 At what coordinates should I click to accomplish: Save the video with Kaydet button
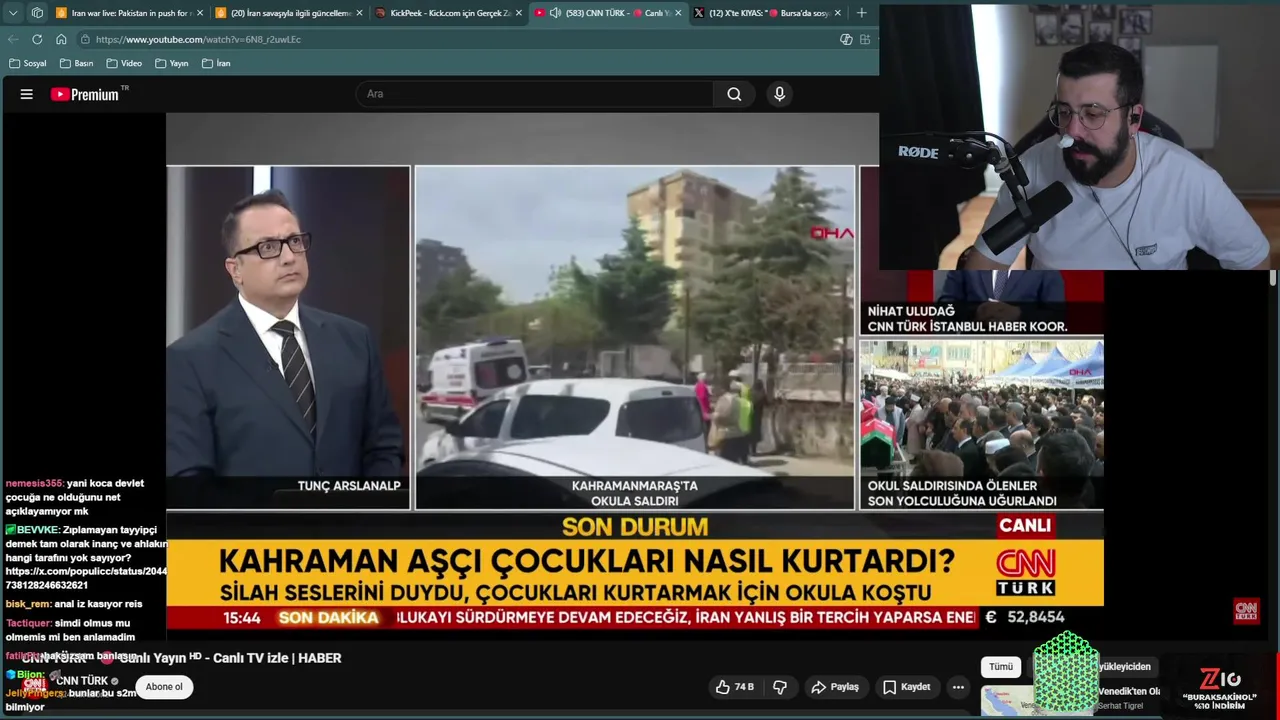[907, 687]
